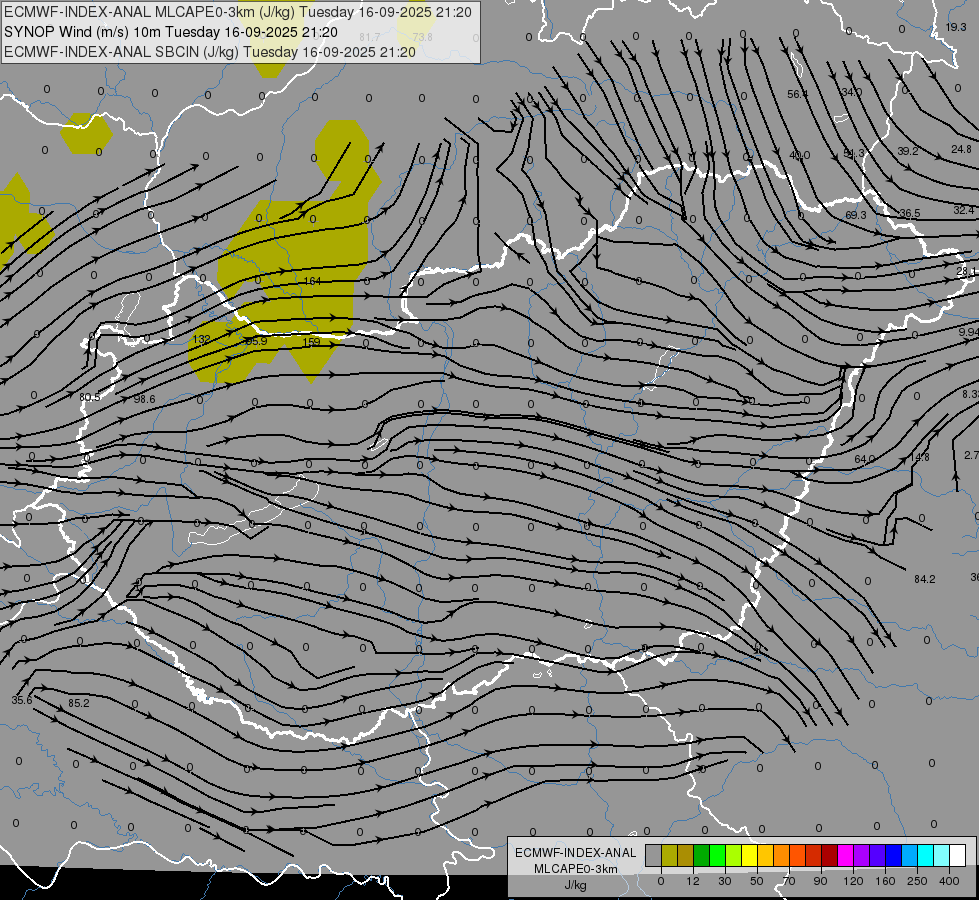Click the gray swatch in the MLCAPE legend

654,855
